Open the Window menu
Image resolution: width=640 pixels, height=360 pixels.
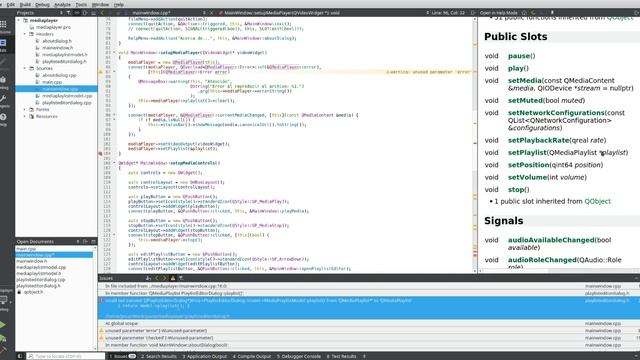(x=100, y=4)
